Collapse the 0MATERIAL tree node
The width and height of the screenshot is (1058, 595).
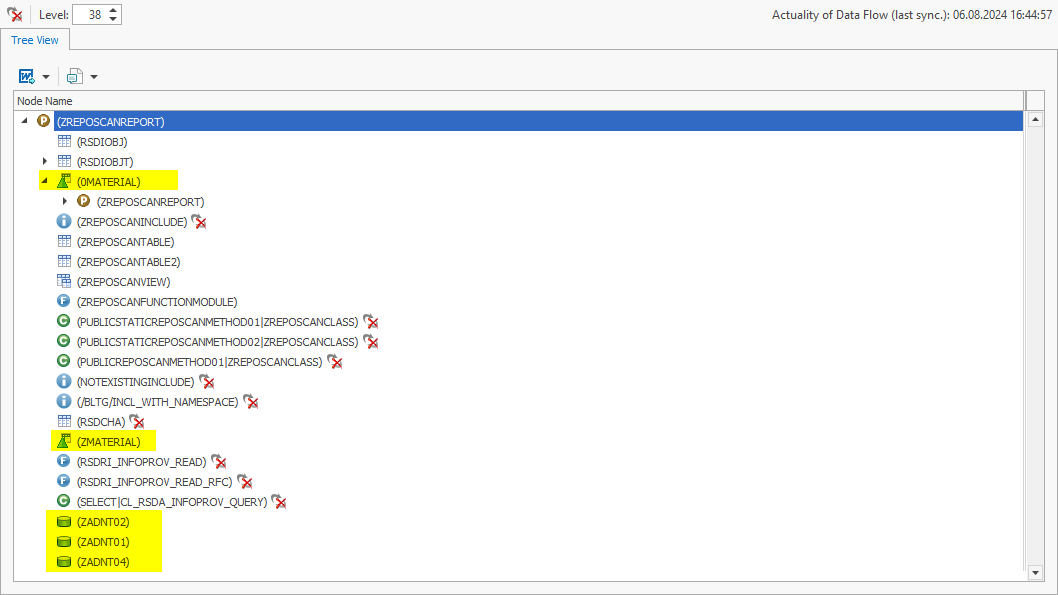click(x=44, y=181)
